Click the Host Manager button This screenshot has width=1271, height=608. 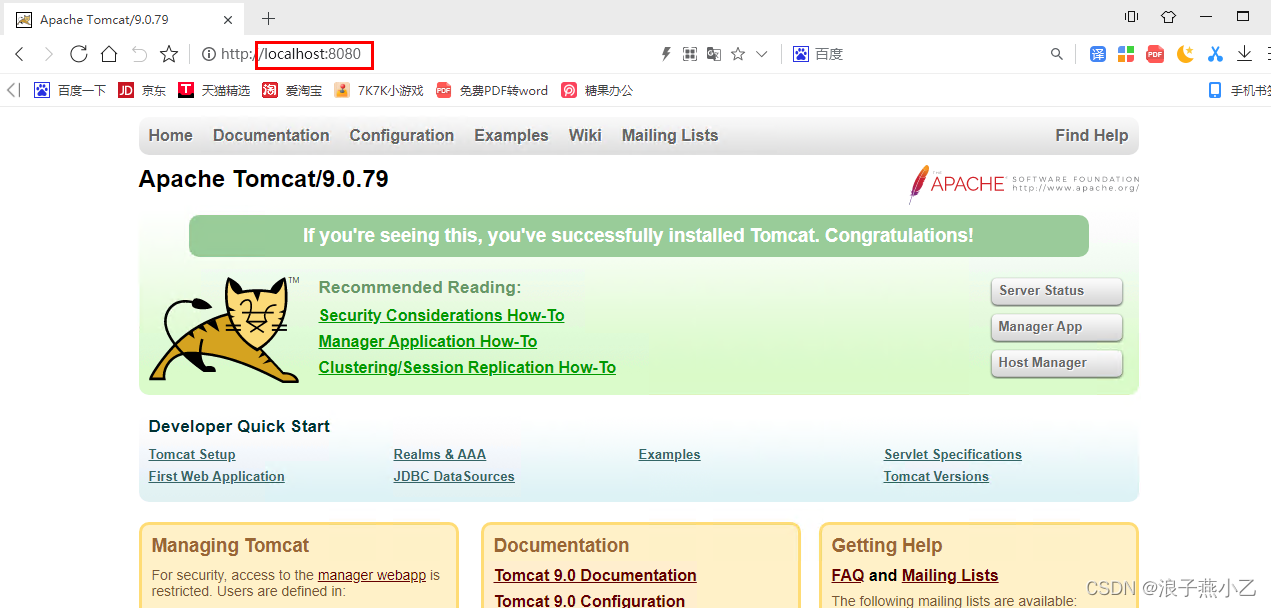coord(1056,363)
